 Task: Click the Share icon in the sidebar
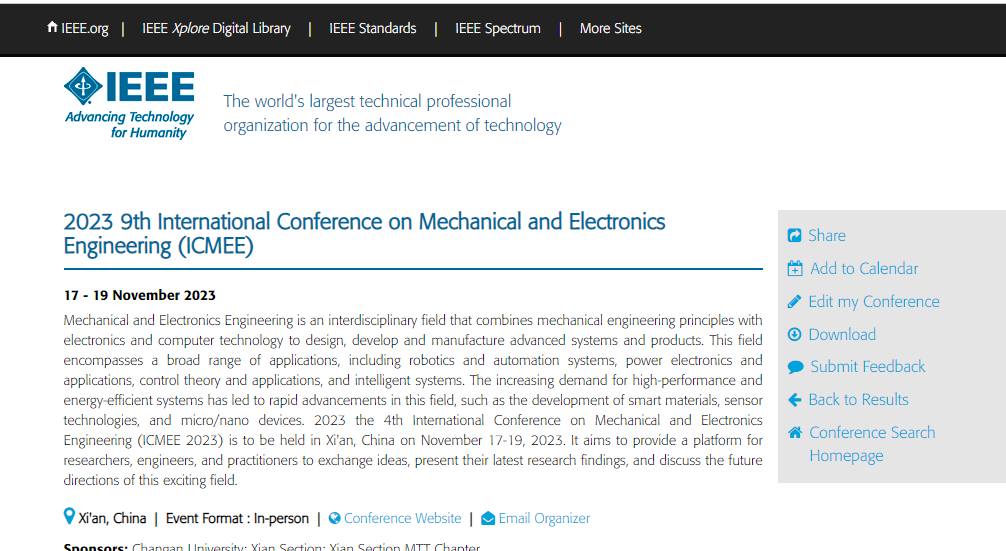click(x=794, y=235)
